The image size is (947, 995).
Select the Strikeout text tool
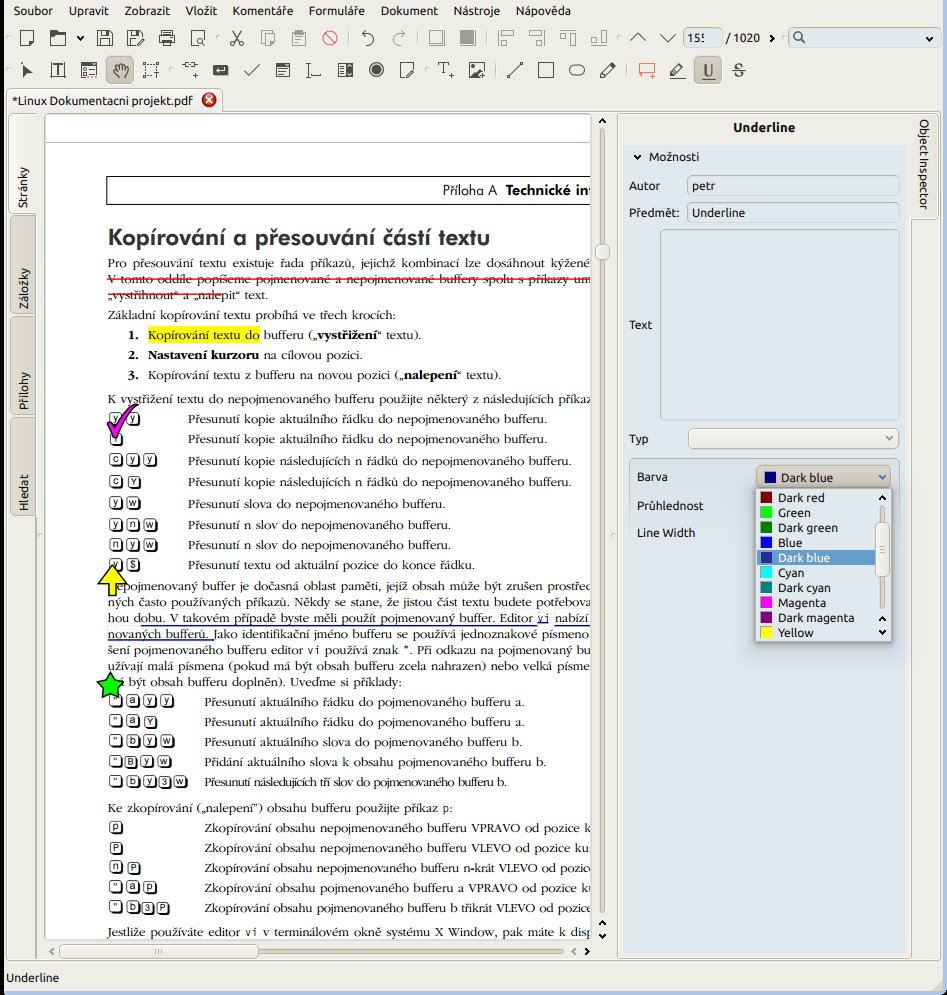click(x=739, y=70)
